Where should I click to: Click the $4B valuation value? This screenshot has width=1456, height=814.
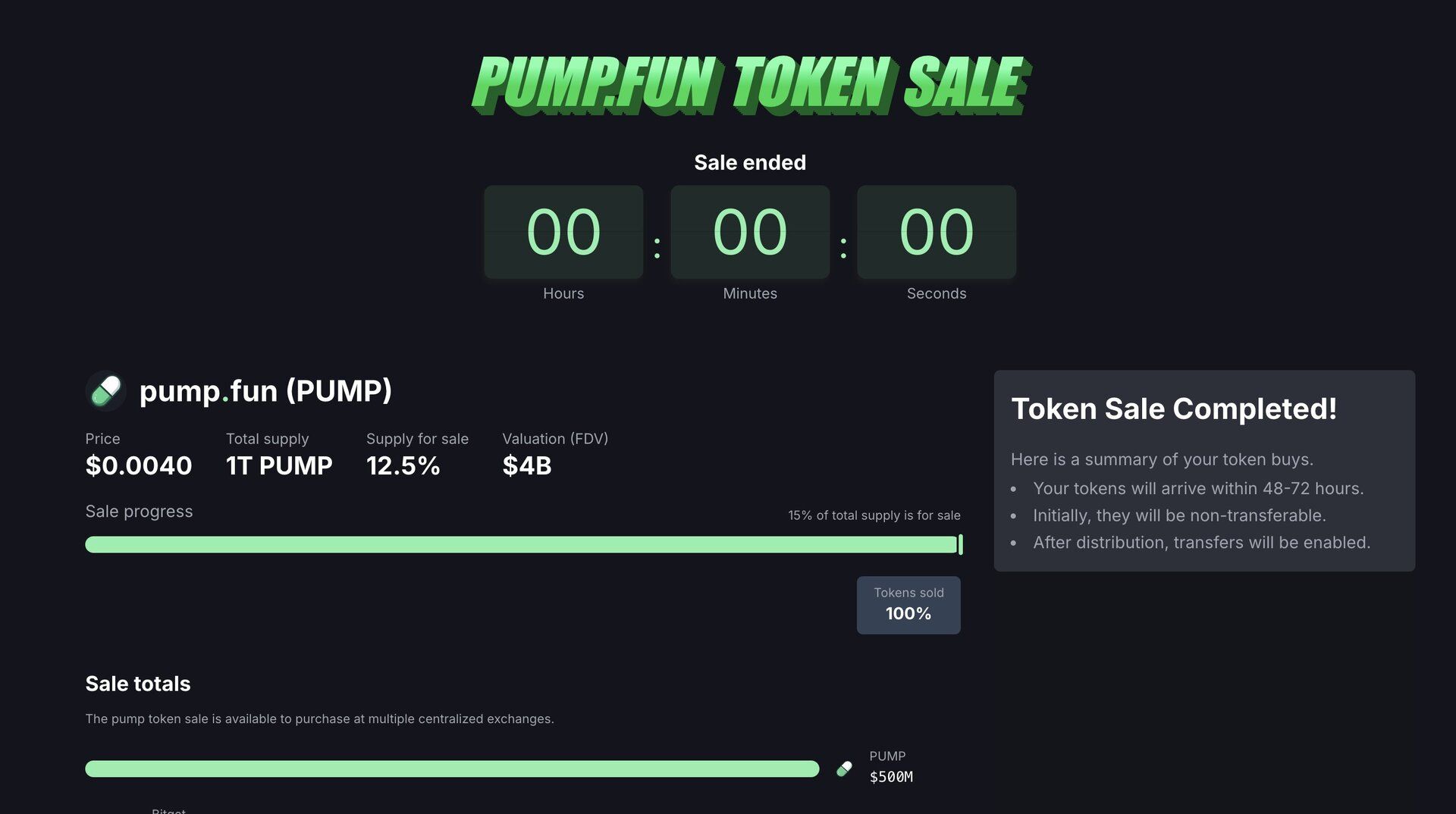[x=527, y=465]
